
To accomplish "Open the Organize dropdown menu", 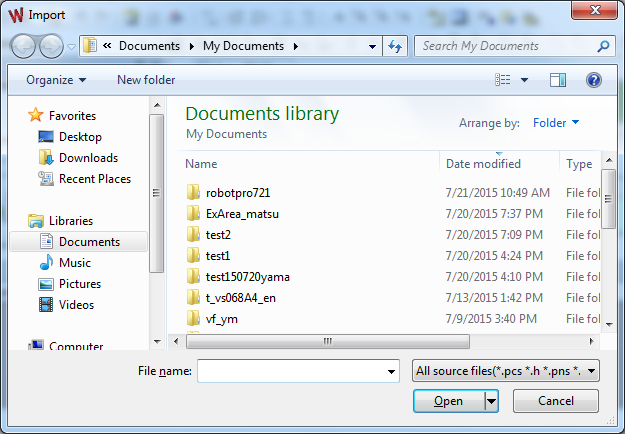I will (x=56, y=80).
